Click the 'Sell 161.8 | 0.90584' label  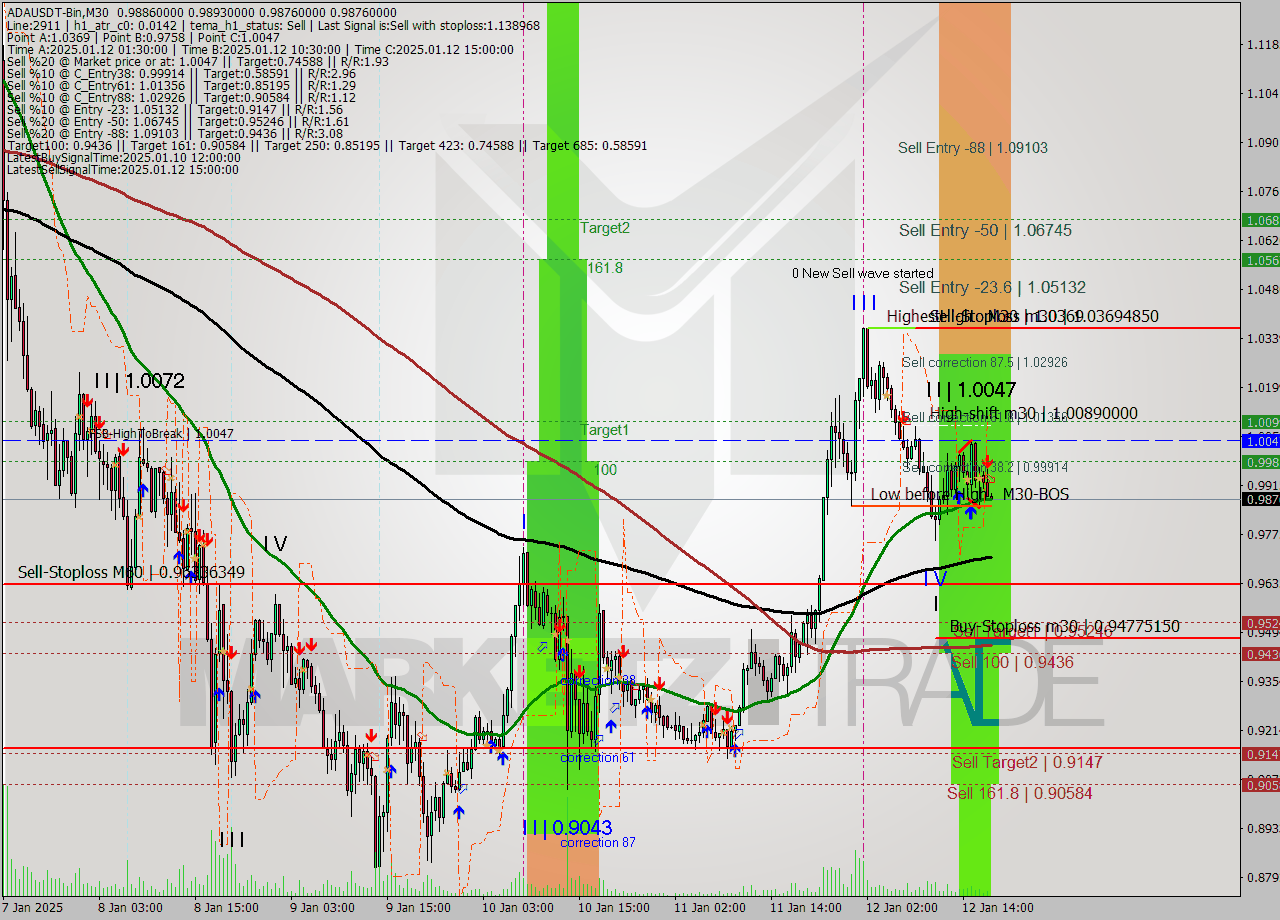(1019, 793)
